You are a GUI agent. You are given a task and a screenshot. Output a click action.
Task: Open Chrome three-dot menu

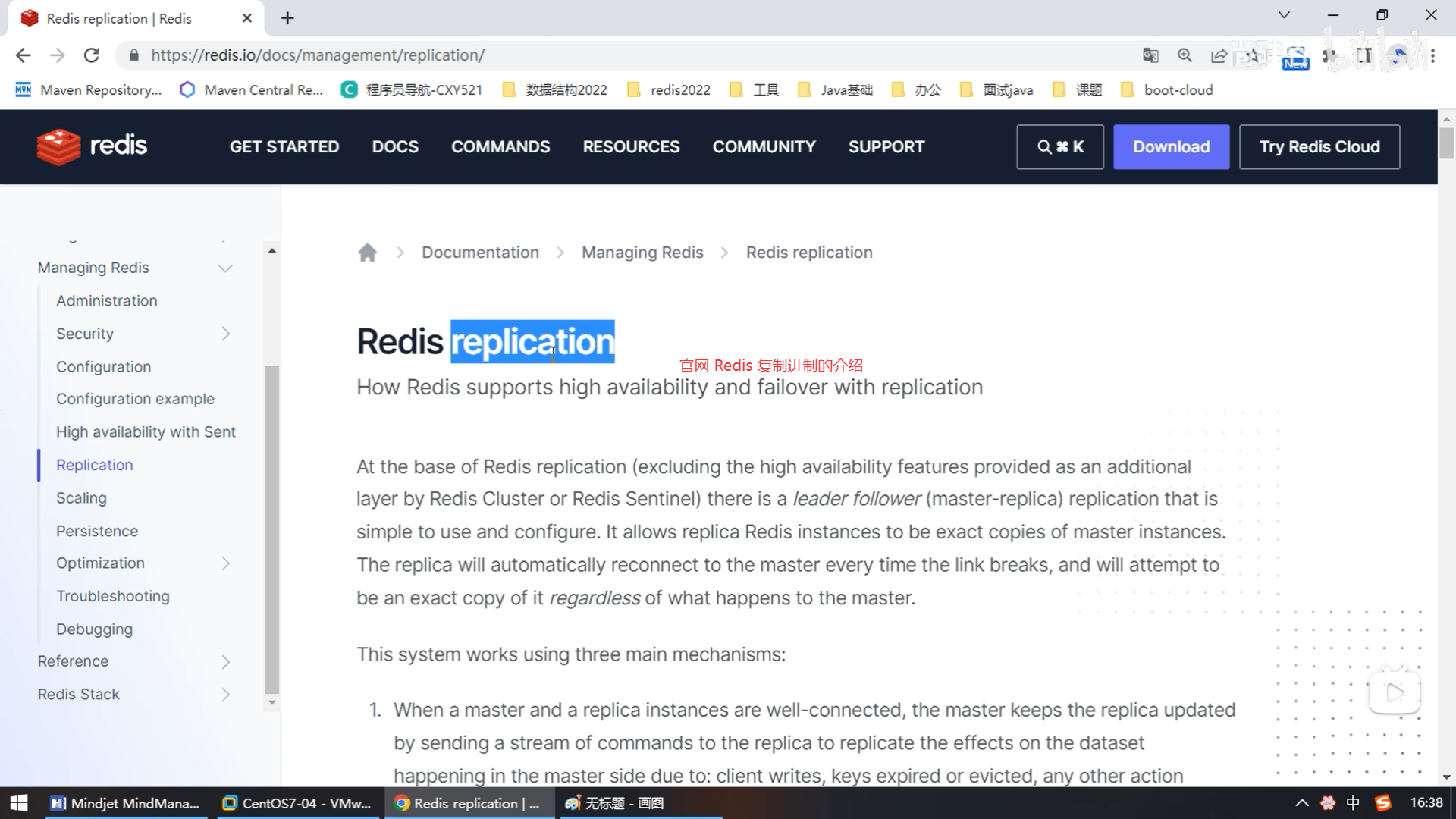1432,55
